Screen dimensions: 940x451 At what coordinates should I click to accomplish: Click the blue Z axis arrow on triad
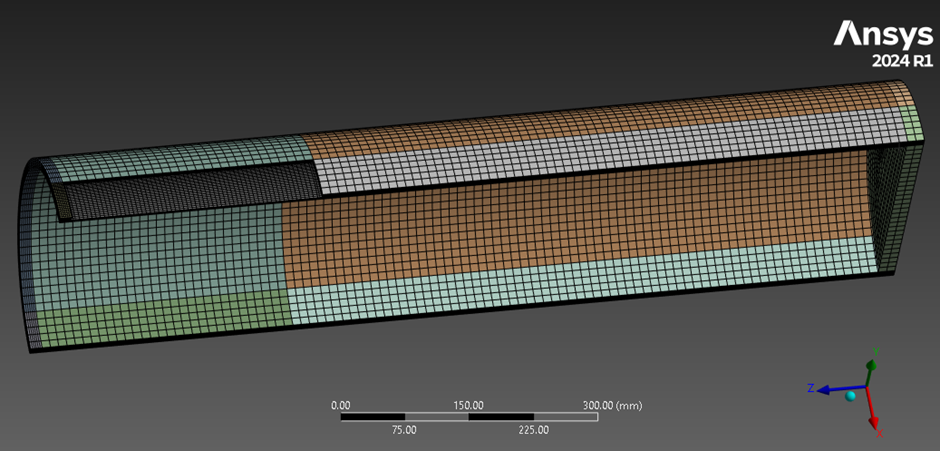point(842,389)
